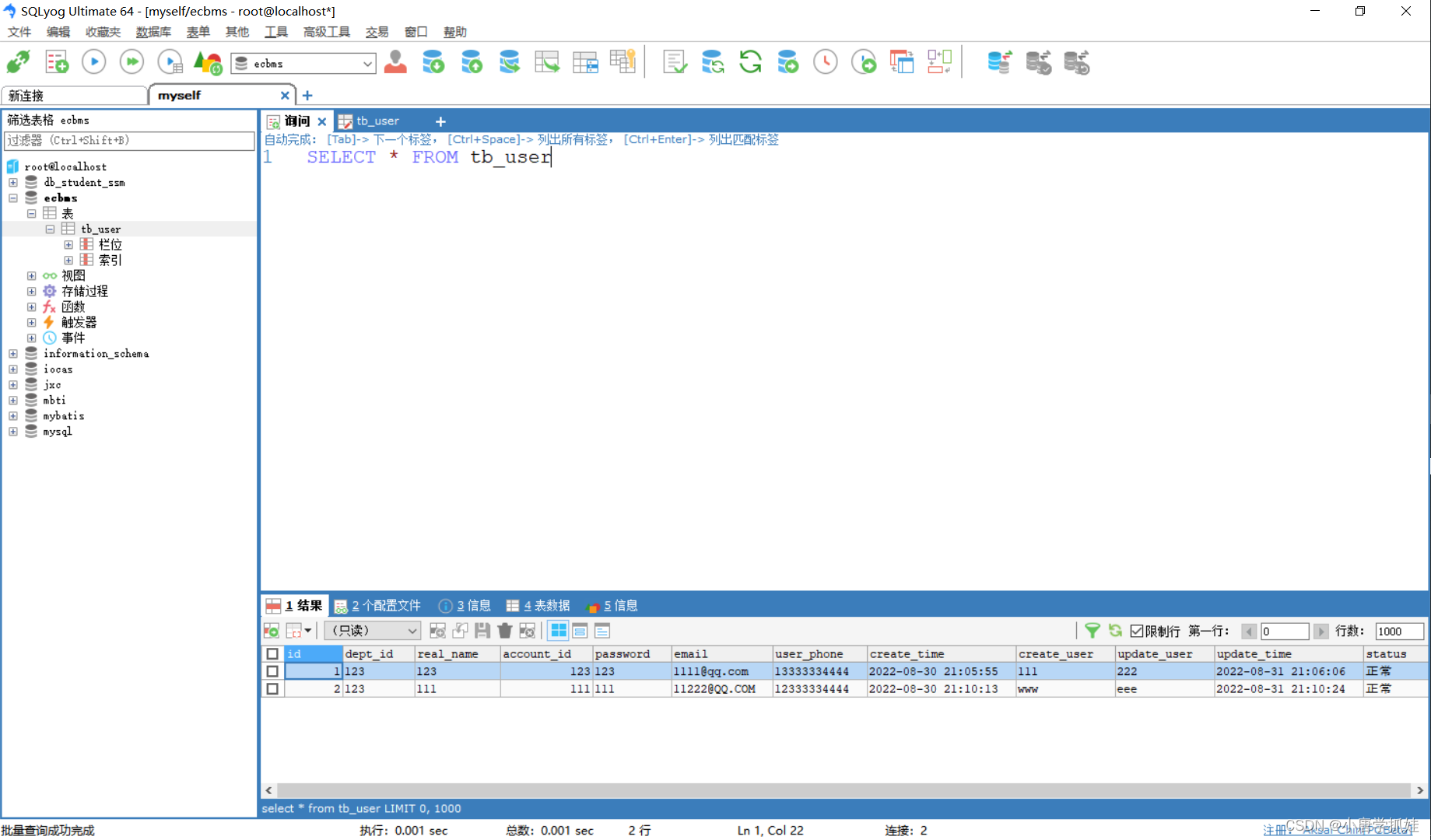This screenshot has height=840, width=1431.
Task: Switch to the tb_user editor tab
Action: 377,121
